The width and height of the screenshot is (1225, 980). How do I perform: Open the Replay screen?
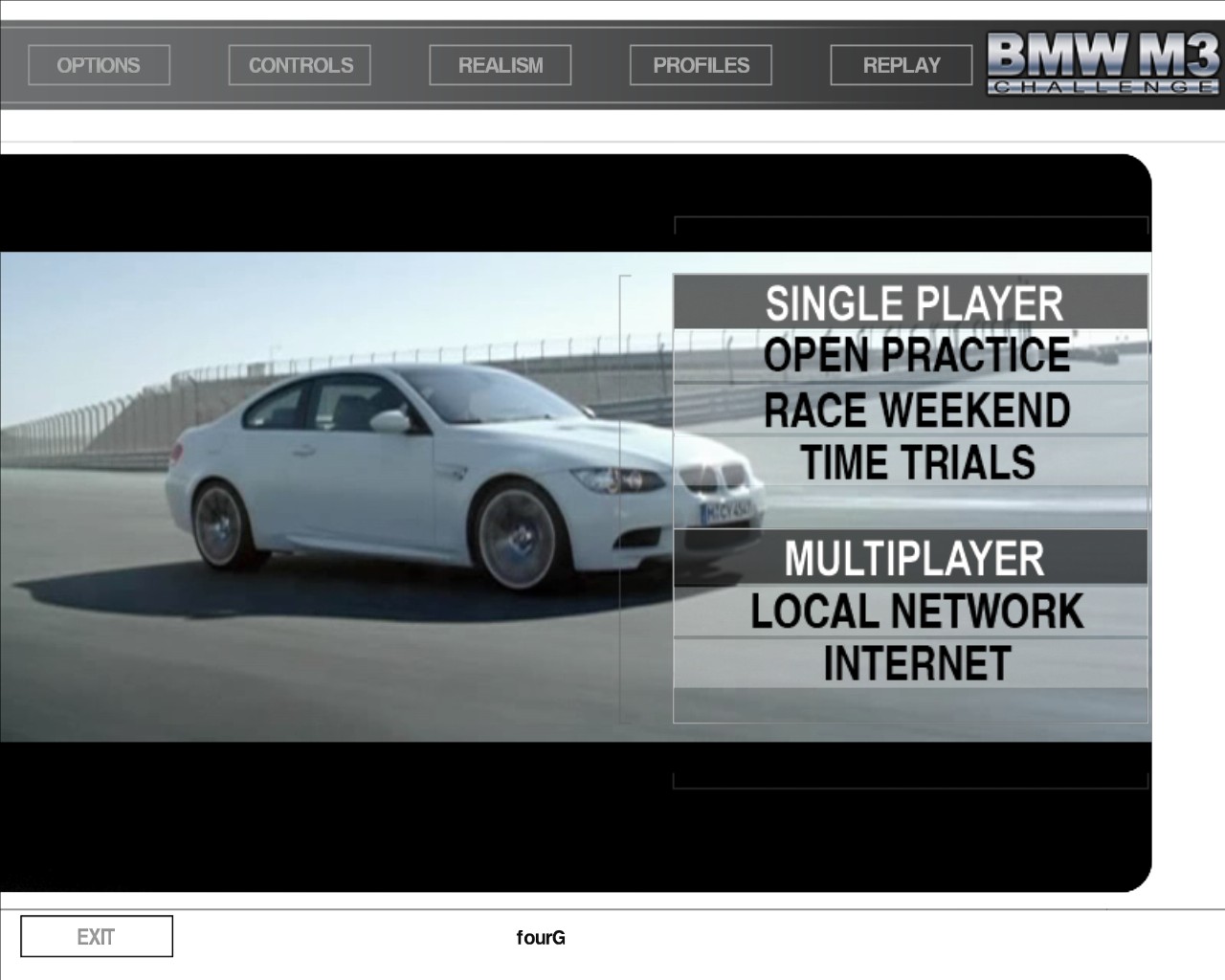coord(902,65)
